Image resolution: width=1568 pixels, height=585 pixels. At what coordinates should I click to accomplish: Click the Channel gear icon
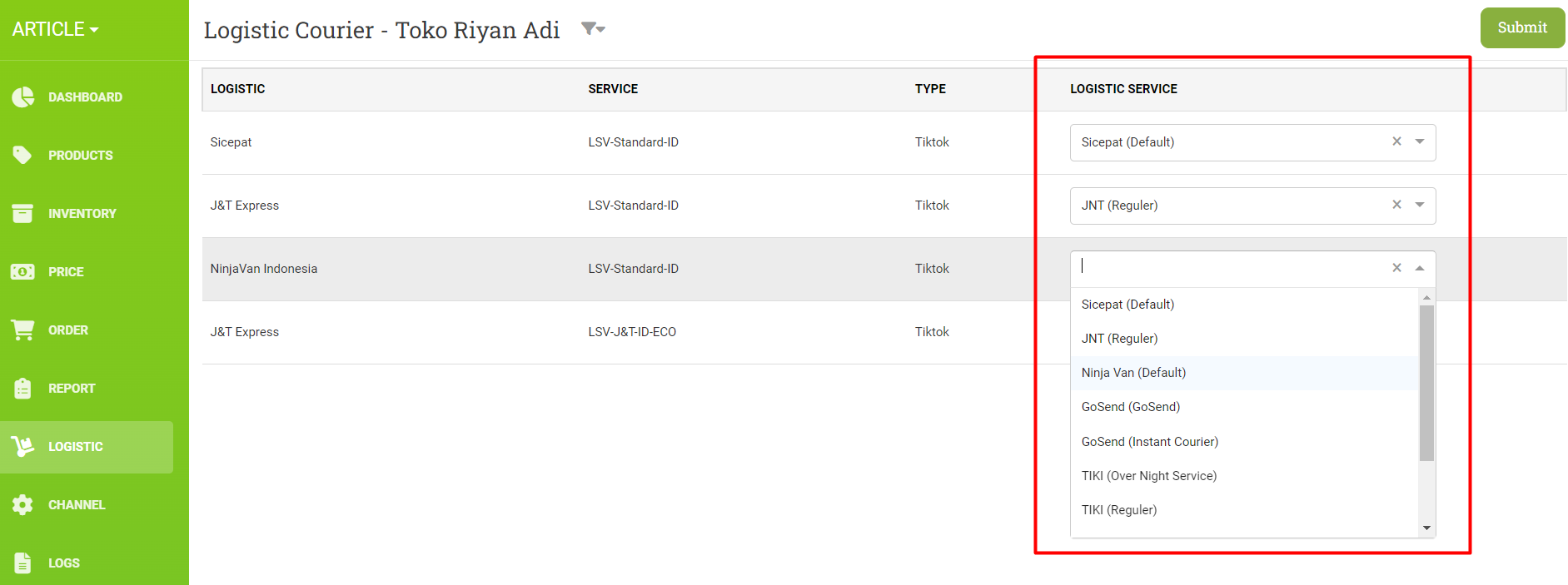click(23, 505)
